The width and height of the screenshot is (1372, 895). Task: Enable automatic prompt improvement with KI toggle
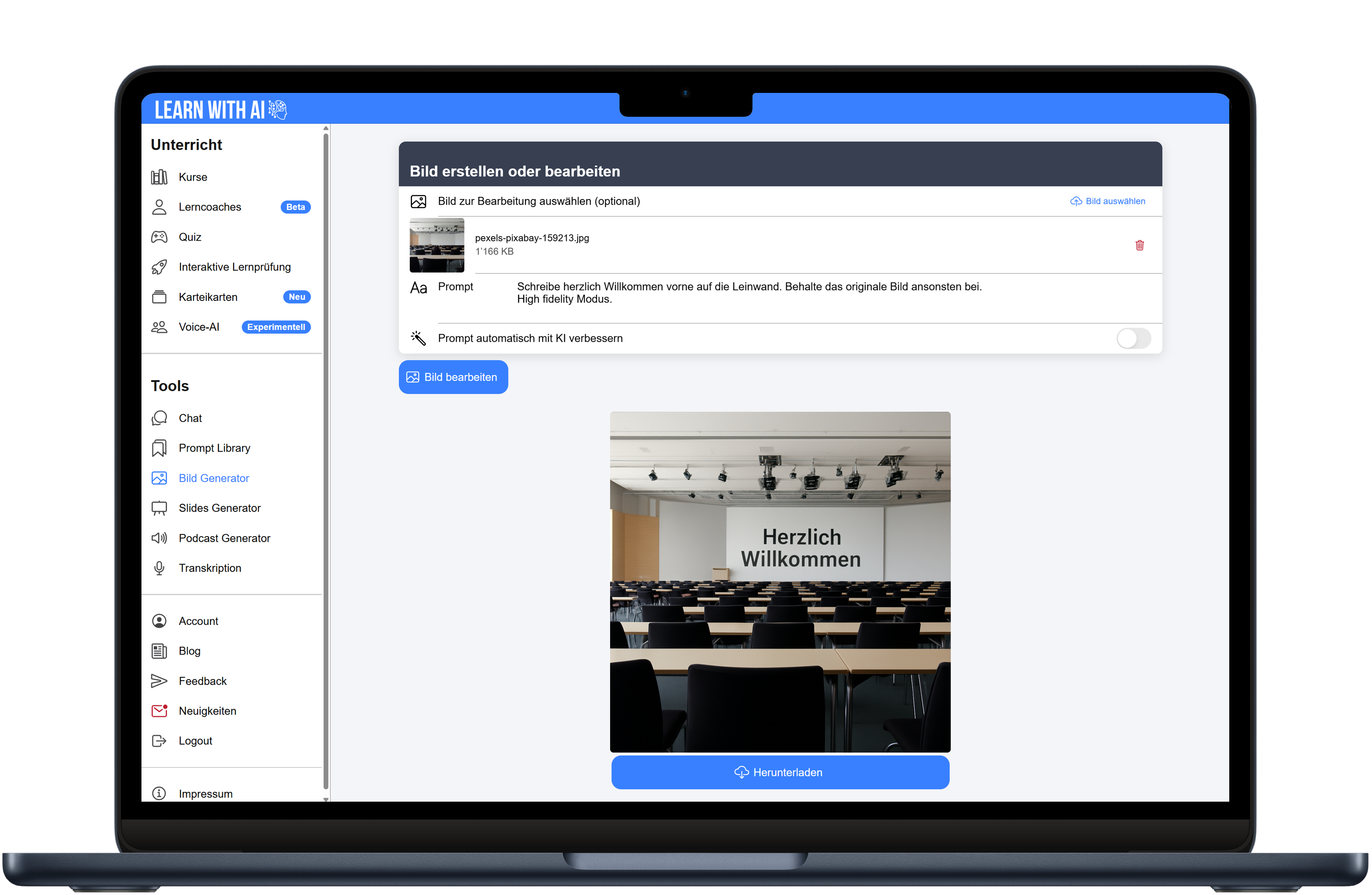pos(1133,338)
